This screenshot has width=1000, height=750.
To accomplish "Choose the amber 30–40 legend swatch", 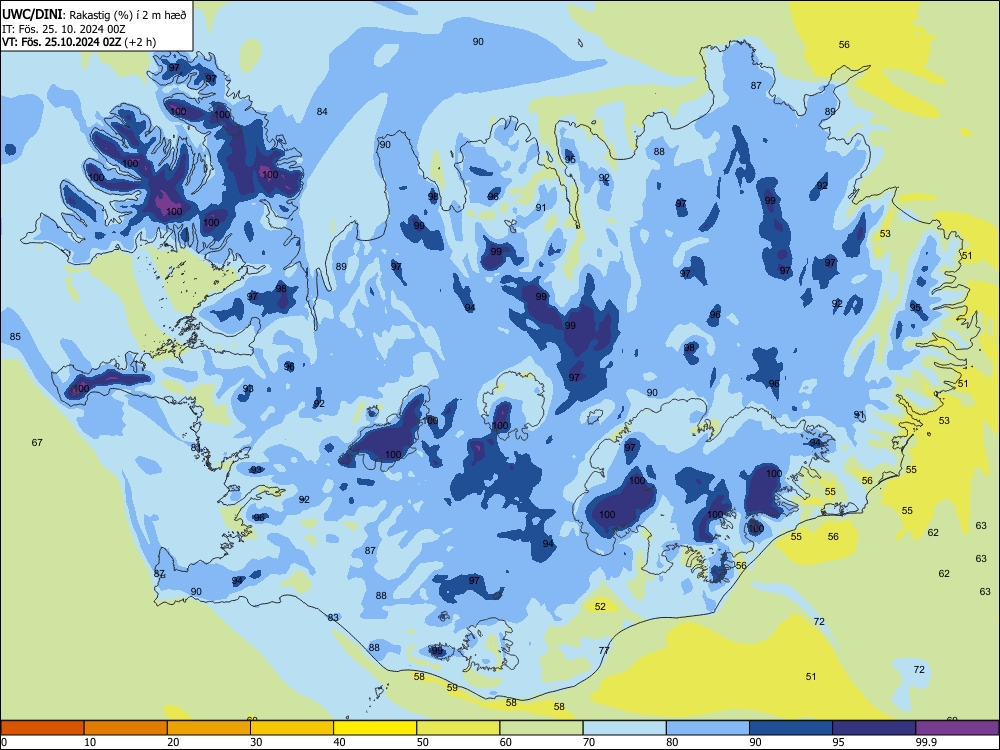I will tap(292, 728).
